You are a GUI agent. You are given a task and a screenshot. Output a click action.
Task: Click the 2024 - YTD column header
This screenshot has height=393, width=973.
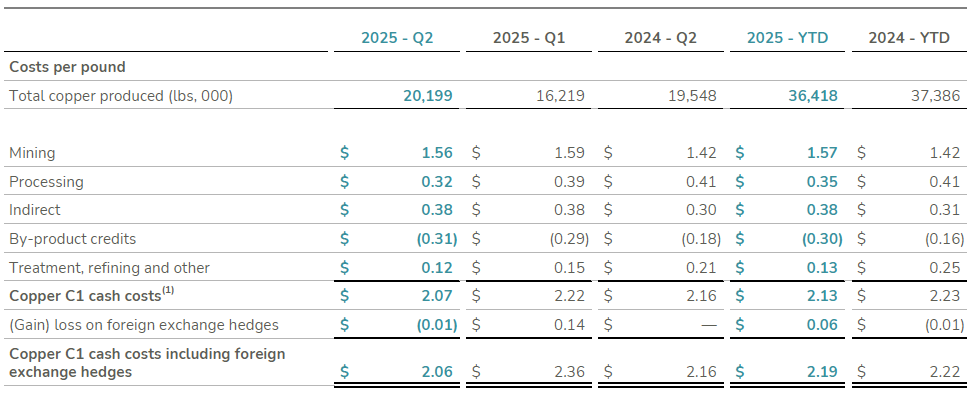[x=909, y=38]
